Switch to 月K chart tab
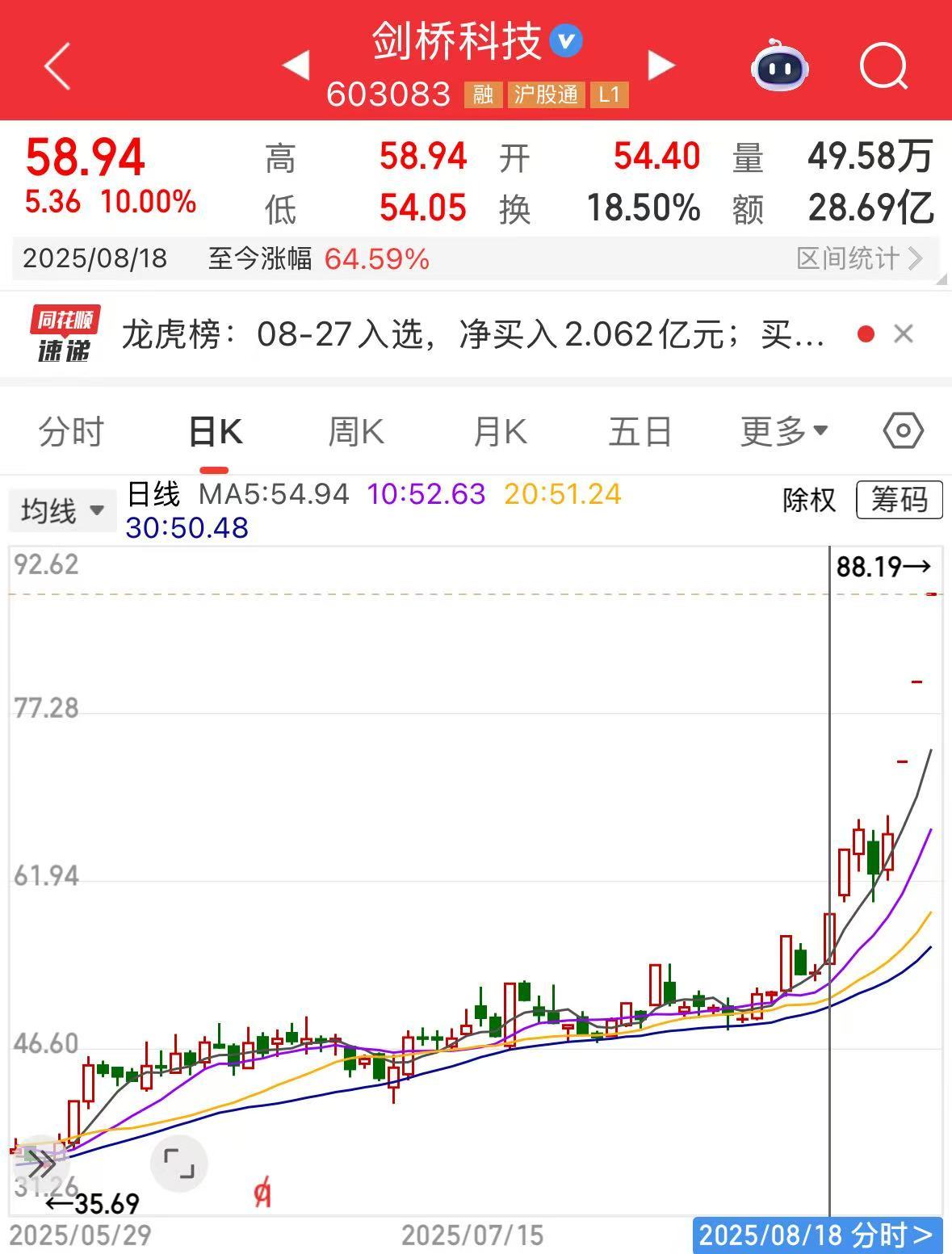 tap(500, 431)
